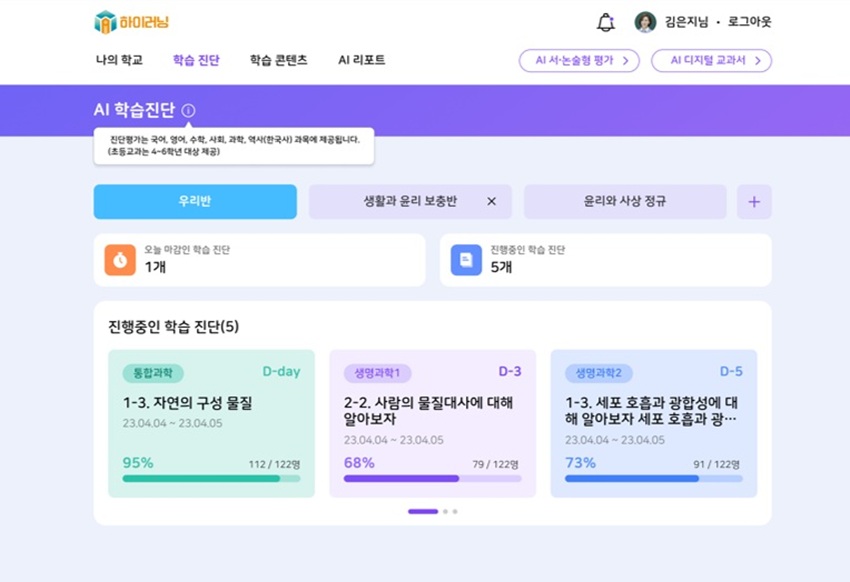This screenshot has width=850, height=582.
Task: Open the notification bell
Action: click(605, 22)
